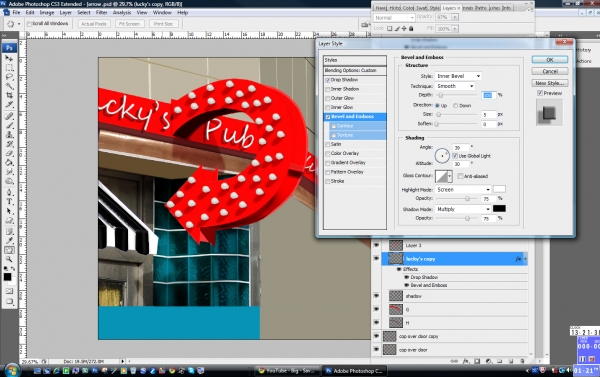
Task: Click the Print Size button
Action: [163, 24]
